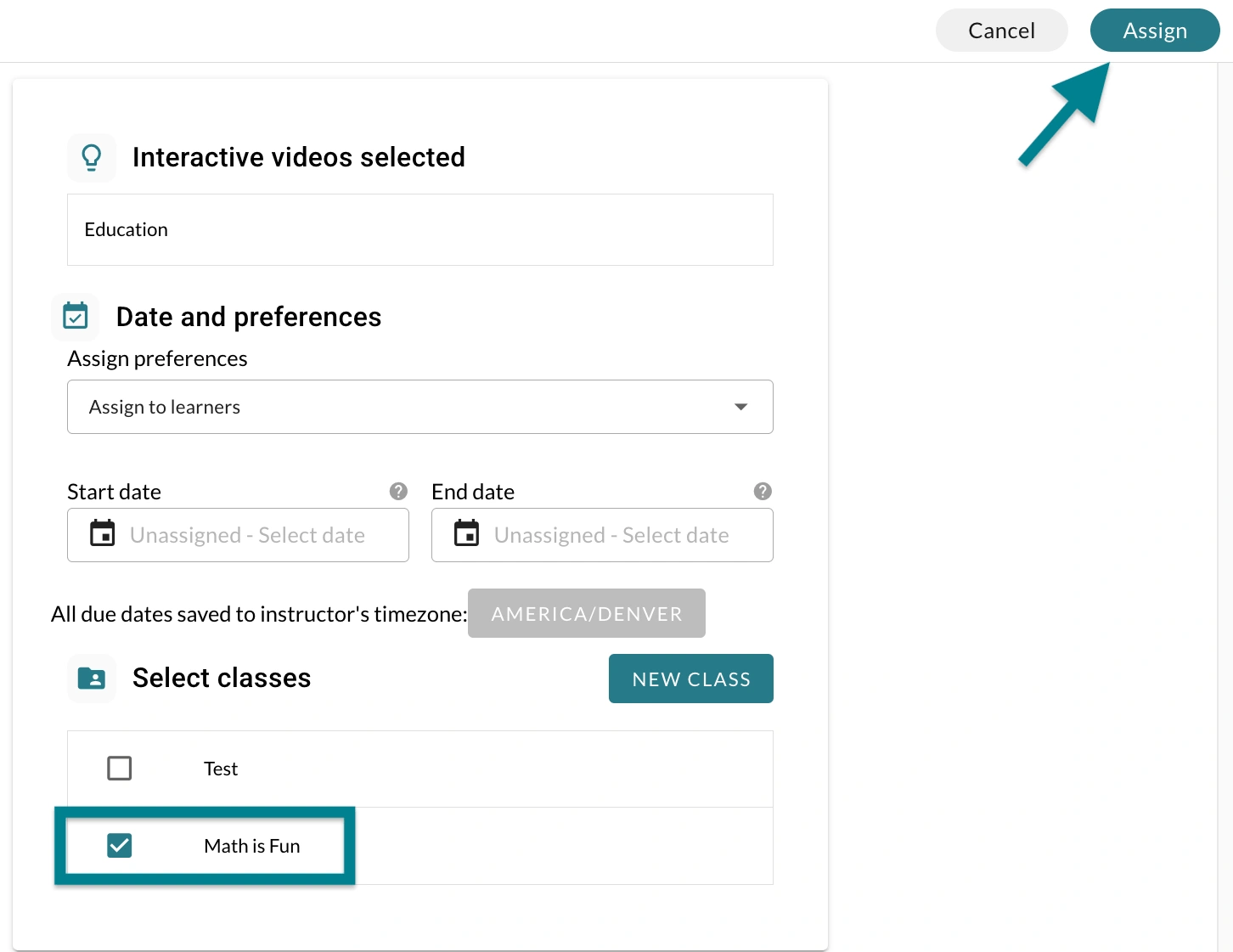Screen dimensions: 1233x952
Task: Click the Math is Fun class name
Action: (x=252, y=846)
